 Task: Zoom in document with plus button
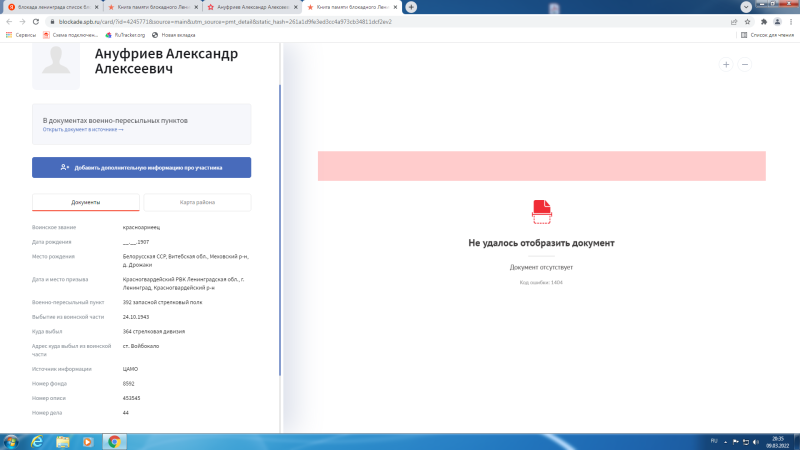(726, 64)
